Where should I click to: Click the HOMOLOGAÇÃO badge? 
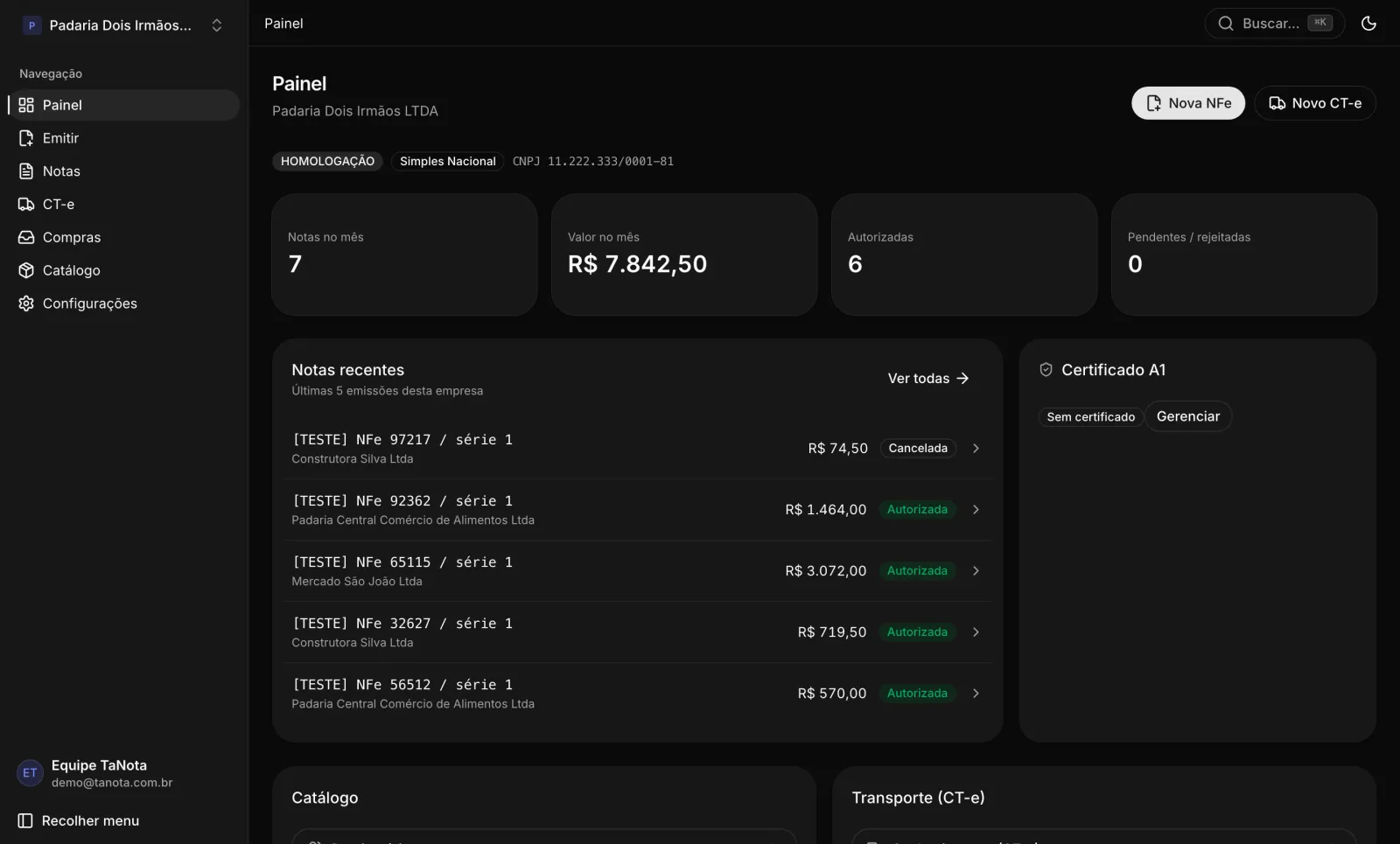pos(327,162)
